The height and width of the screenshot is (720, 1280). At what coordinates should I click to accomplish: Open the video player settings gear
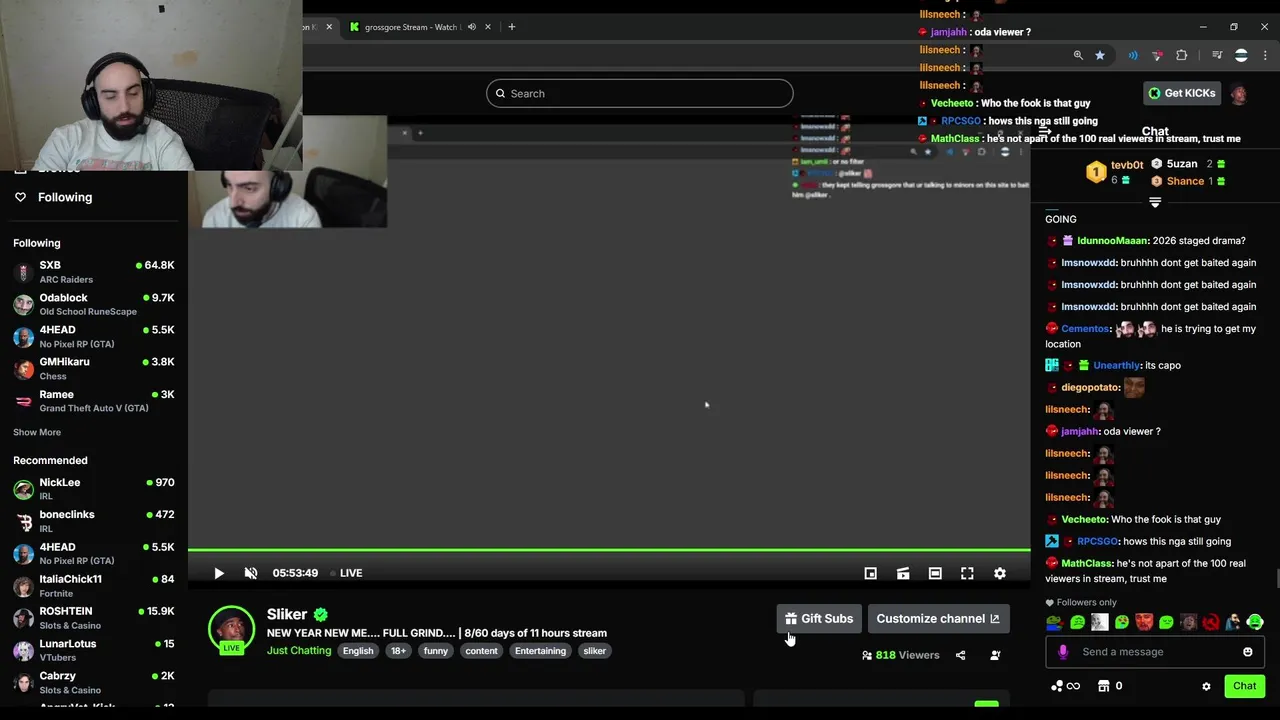1000,573
